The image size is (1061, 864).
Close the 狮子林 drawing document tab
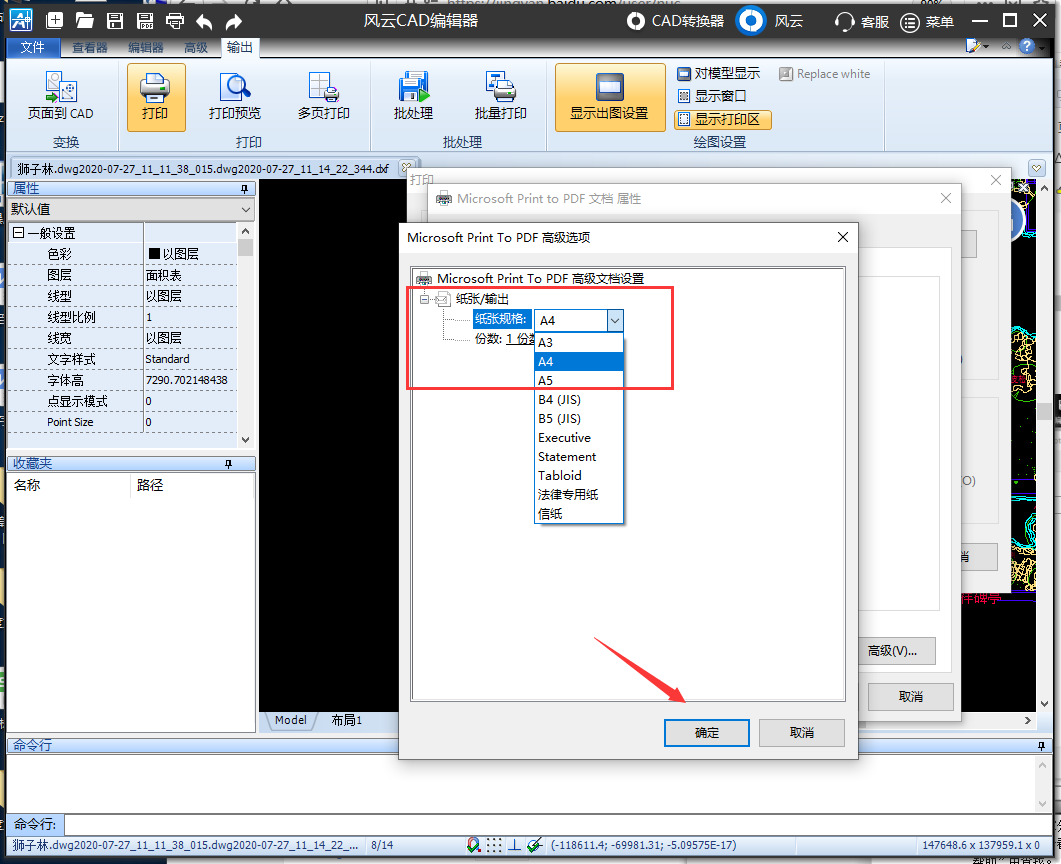(x=406, y=168)
